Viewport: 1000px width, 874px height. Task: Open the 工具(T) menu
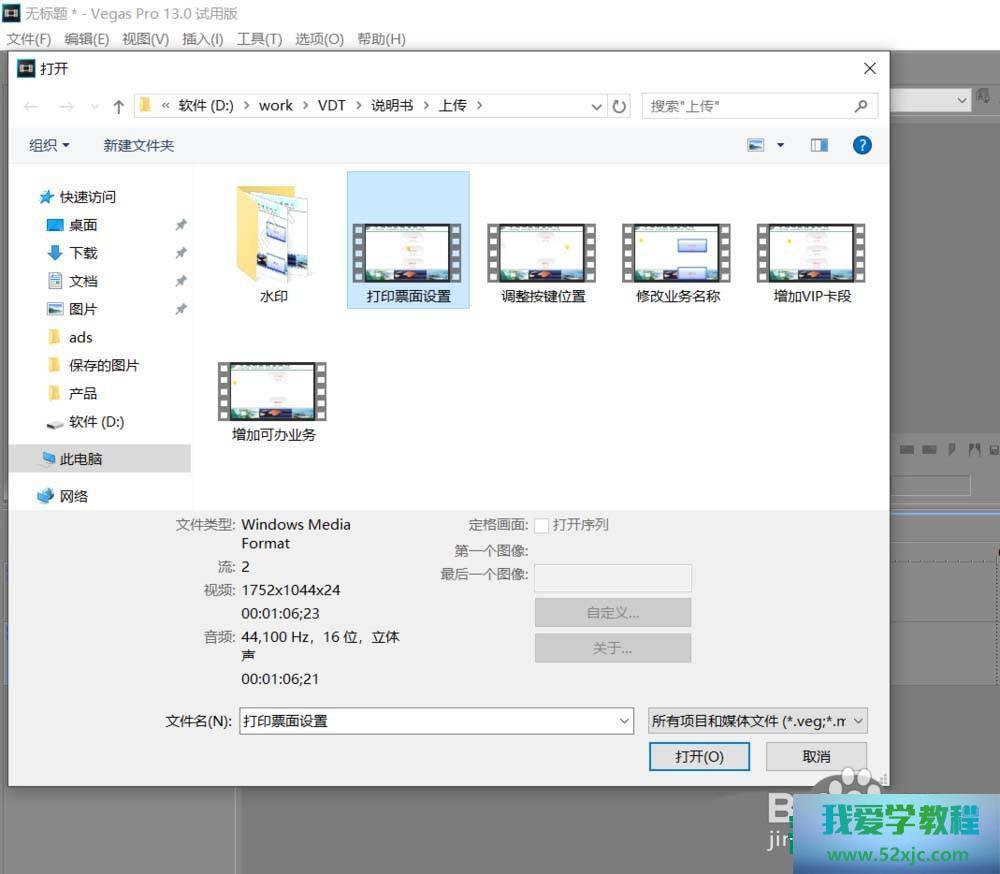pyautogui.click(x=259, y=39)
